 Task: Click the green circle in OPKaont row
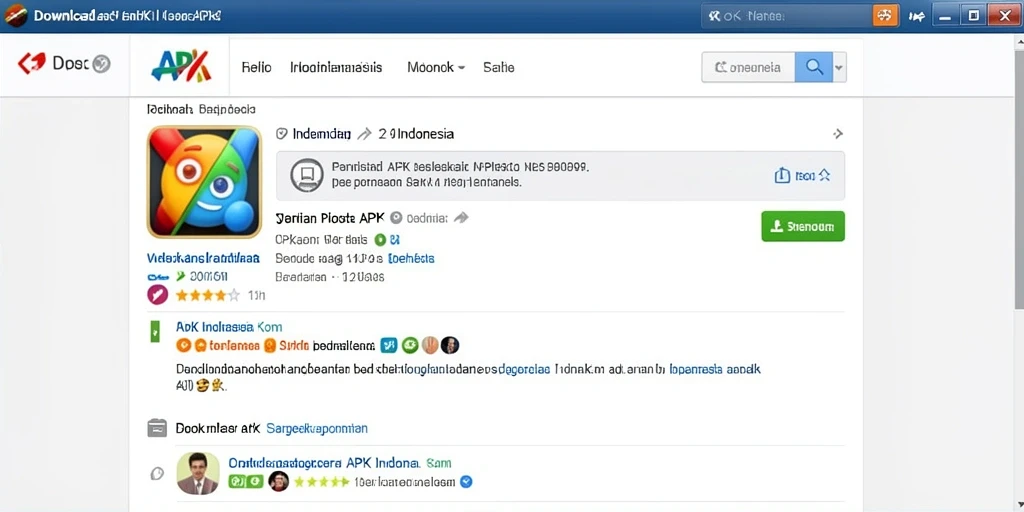pyautogui.click(x=380, y=239)
